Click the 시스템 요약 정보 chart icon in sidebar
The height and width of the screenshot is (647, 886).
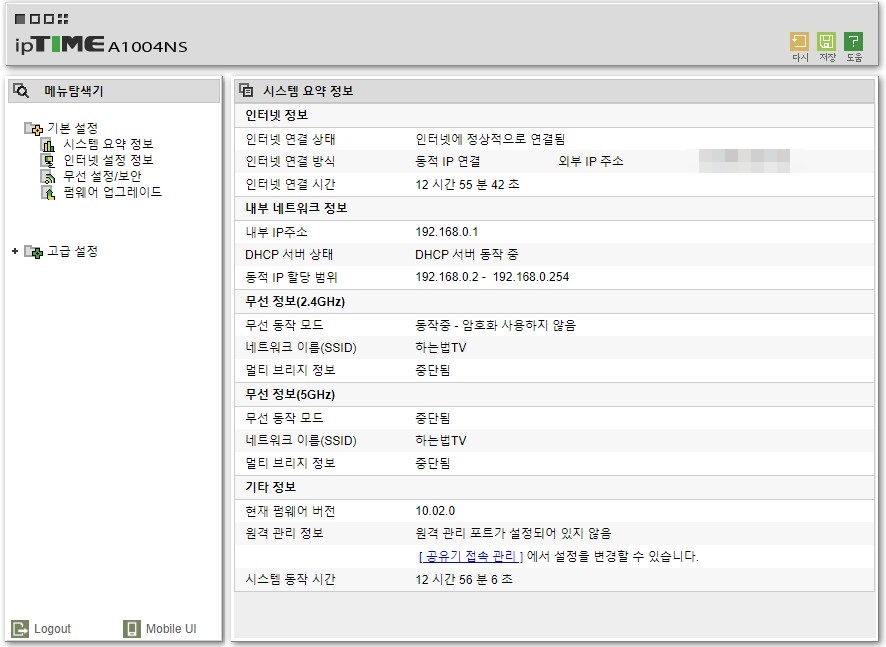coord(49,145)
